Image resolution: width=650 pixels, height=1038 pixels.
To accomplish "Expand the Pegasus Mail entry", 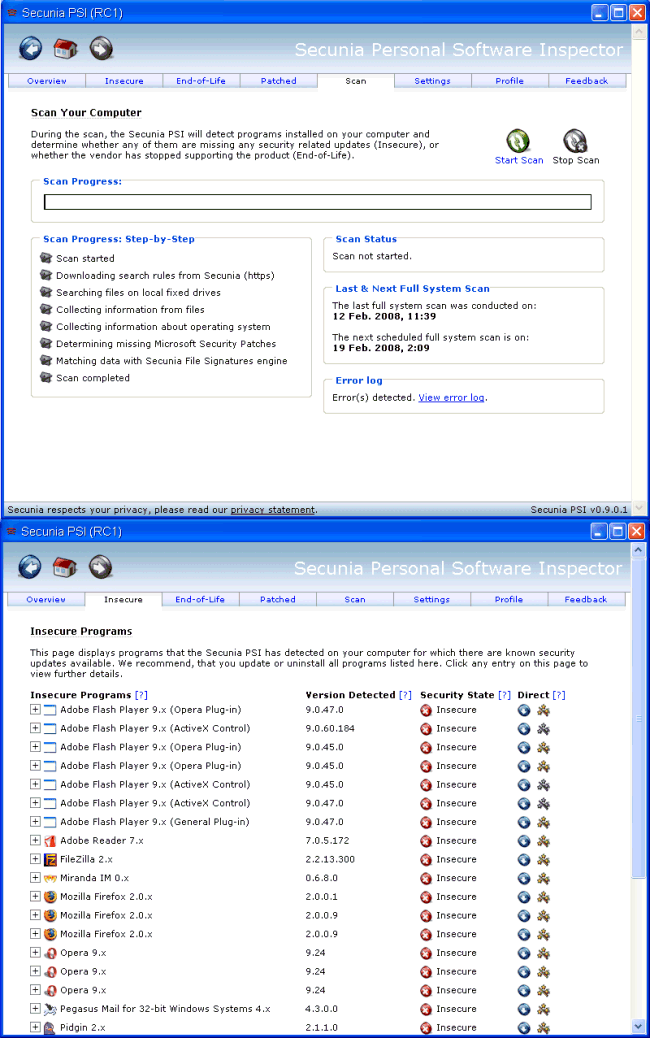I will (x=35, y=1008).
